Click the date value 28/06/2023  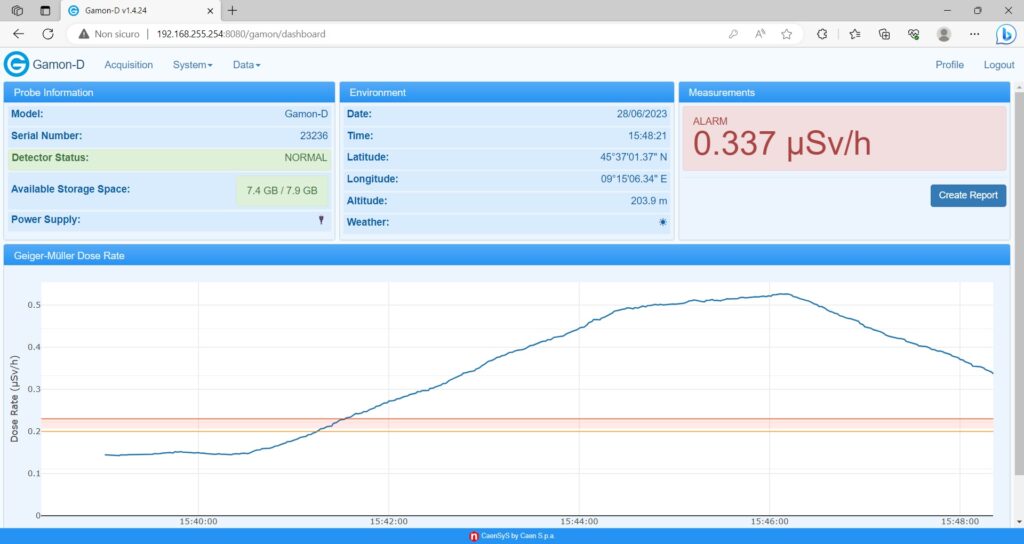point(642,114)
